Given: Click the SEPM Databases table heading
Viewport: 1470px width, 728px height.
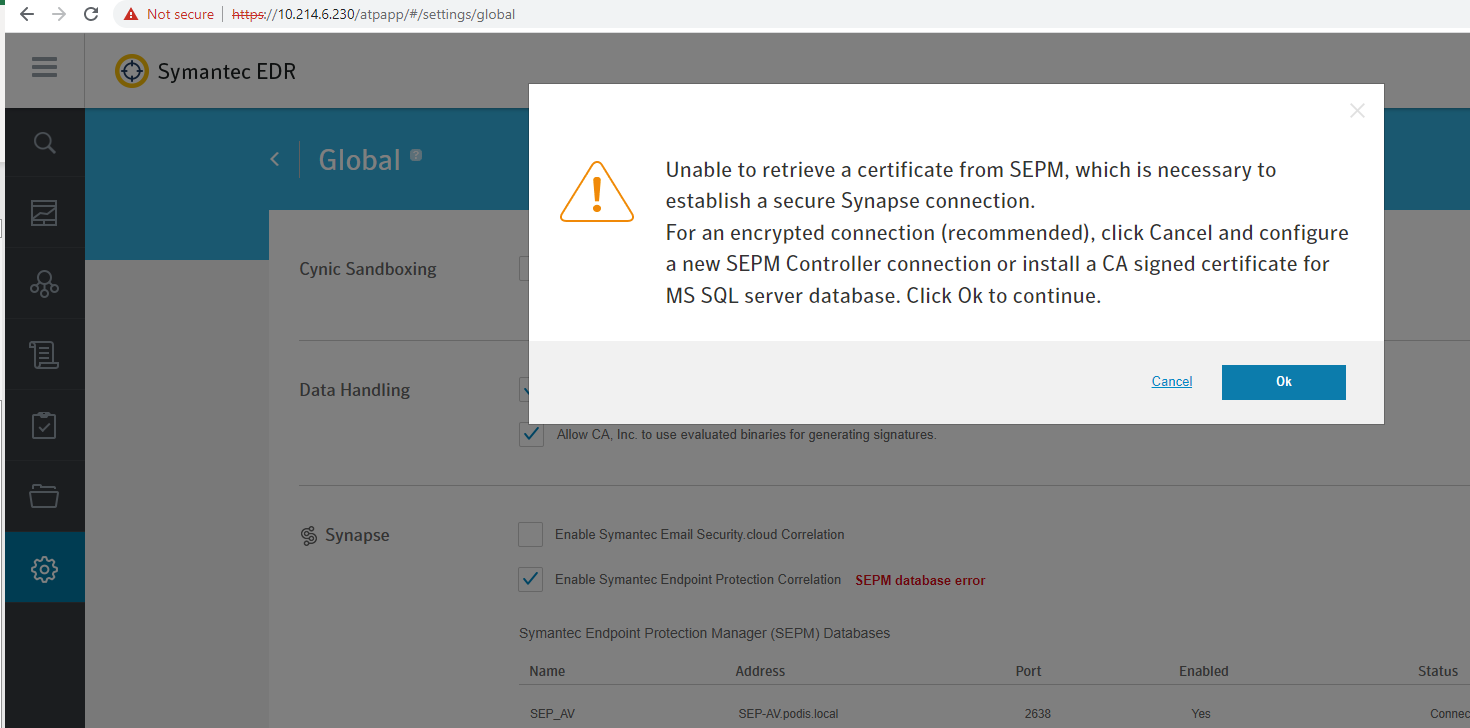Looking at the screenshot, I should tap(705, 633).
